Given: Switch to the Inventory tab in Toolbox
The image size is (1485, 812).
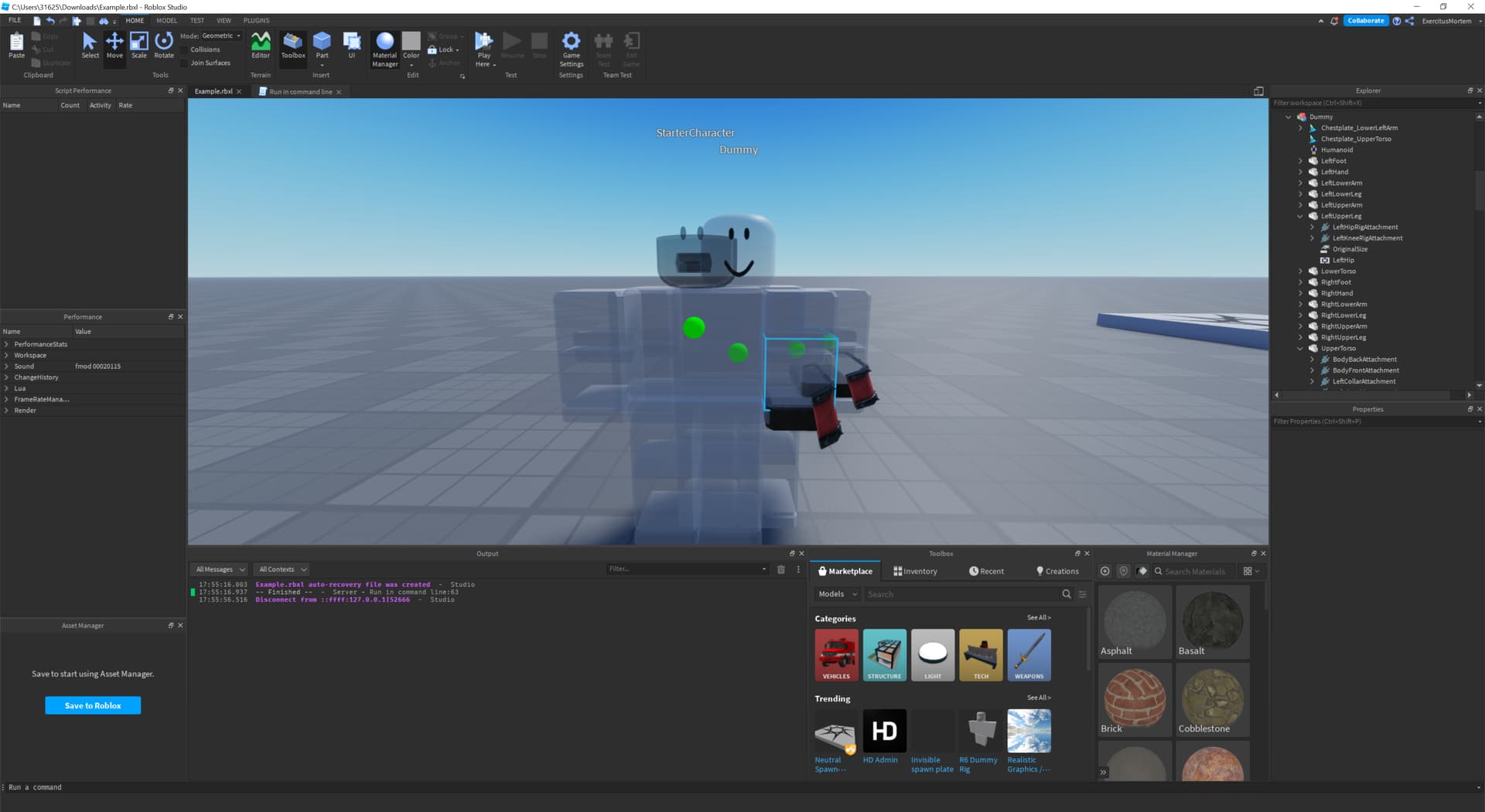Looking at the screenshot, I should [x=915, y=571].
